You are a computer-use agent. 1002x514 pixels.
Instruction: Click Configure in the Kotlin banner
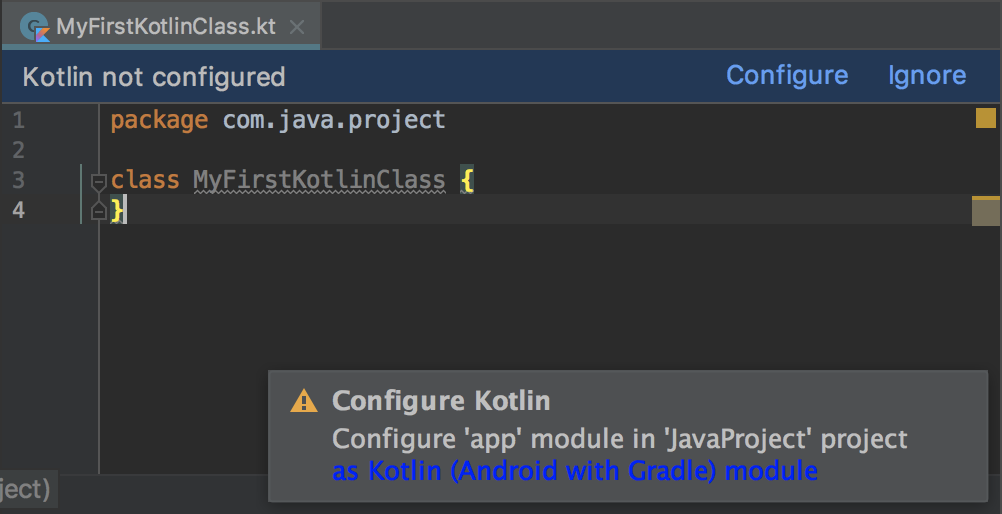coord(786,76)
